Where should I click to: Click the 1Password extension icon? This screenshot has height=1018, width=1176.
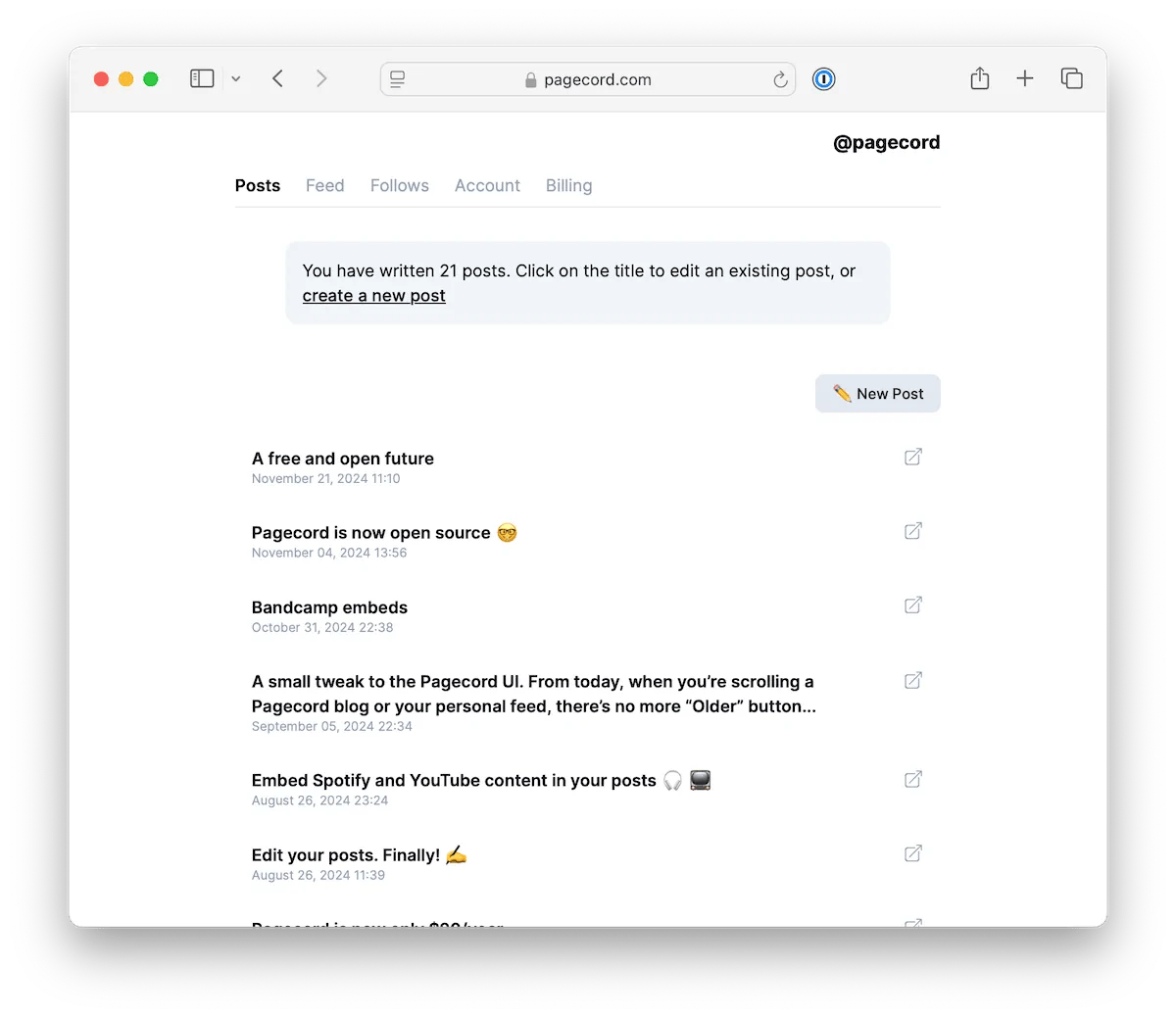824,79
